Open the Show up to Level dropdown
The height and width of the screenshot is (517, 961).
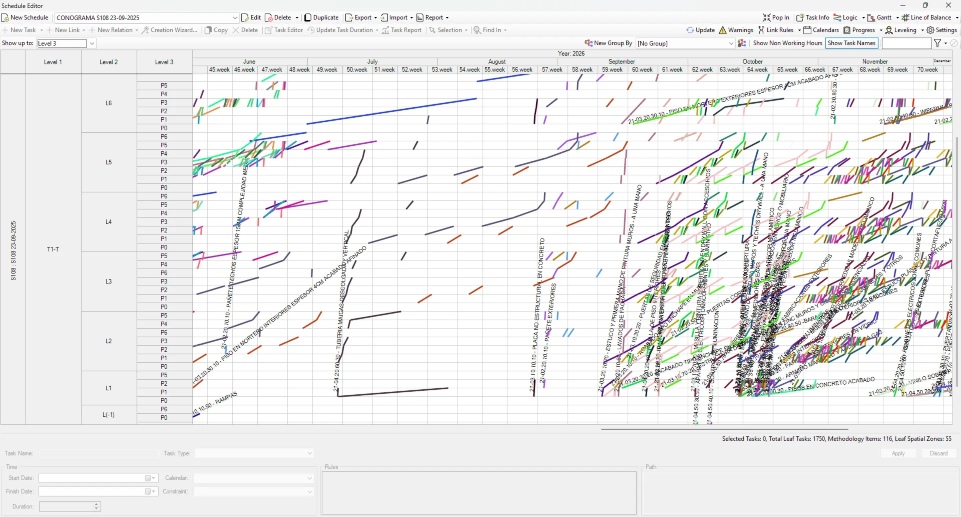pos(92,43)
